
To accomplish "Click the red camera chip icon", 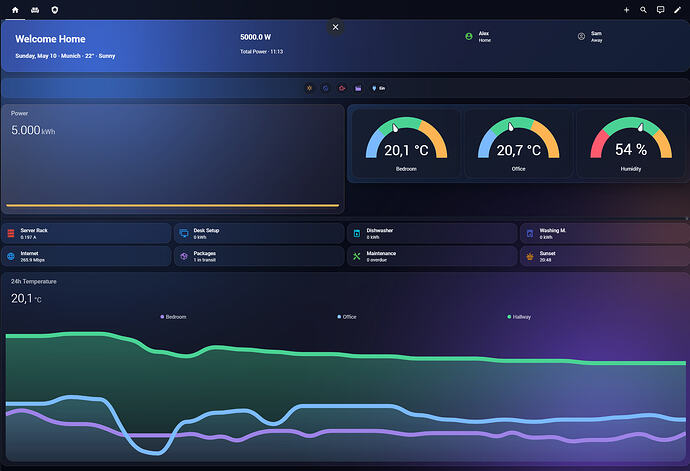I will click(342, 88).
